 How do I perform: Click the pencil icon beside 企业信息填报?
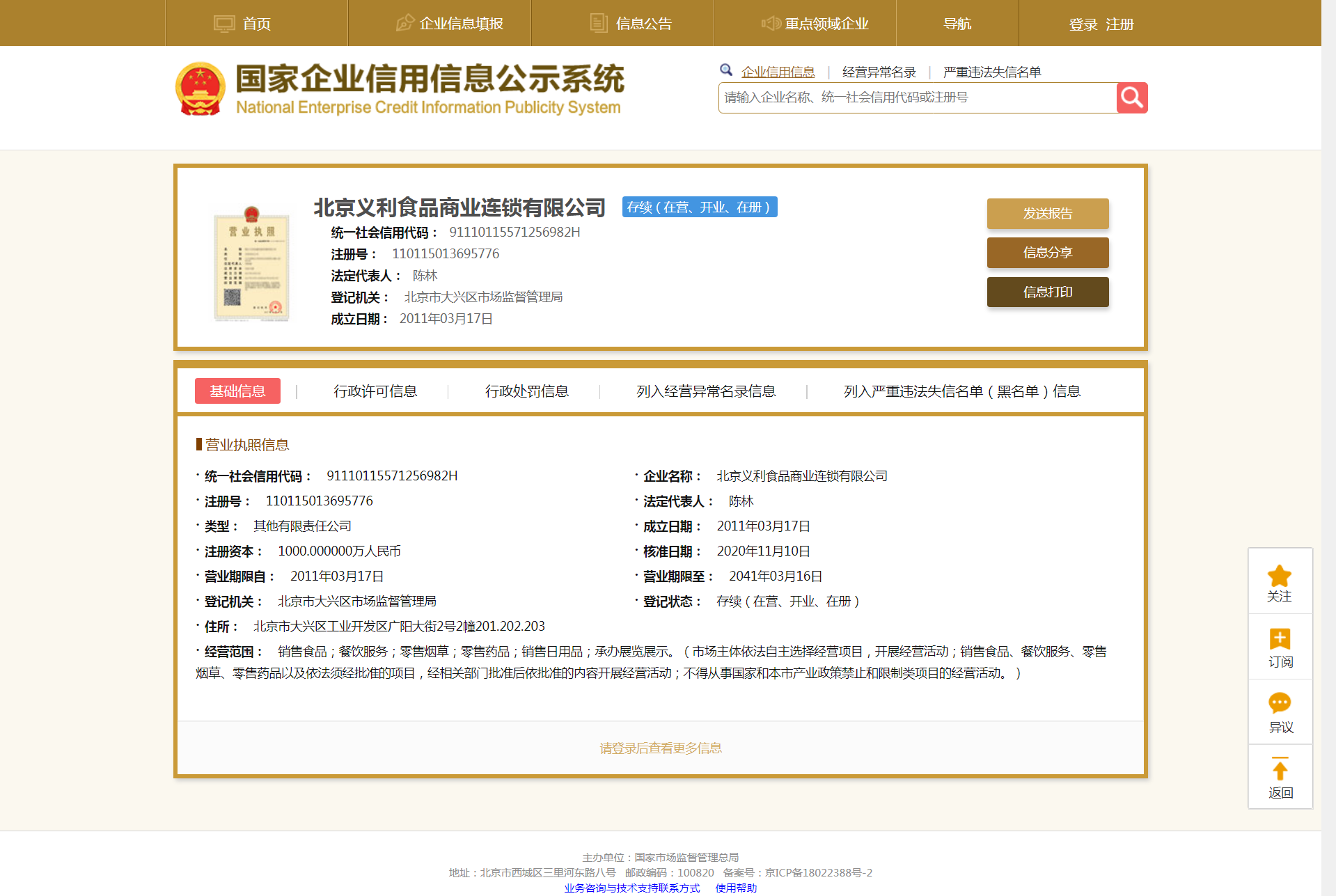point(405,23)
